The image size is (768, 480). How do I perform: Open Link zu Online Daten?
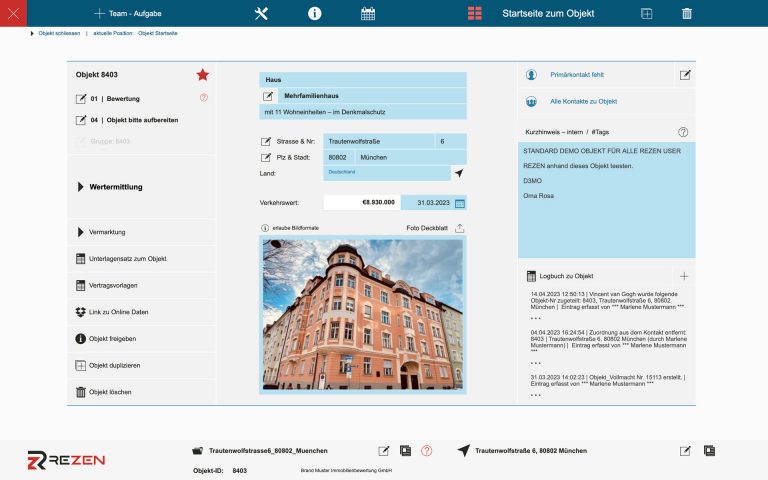coord(118,312)
